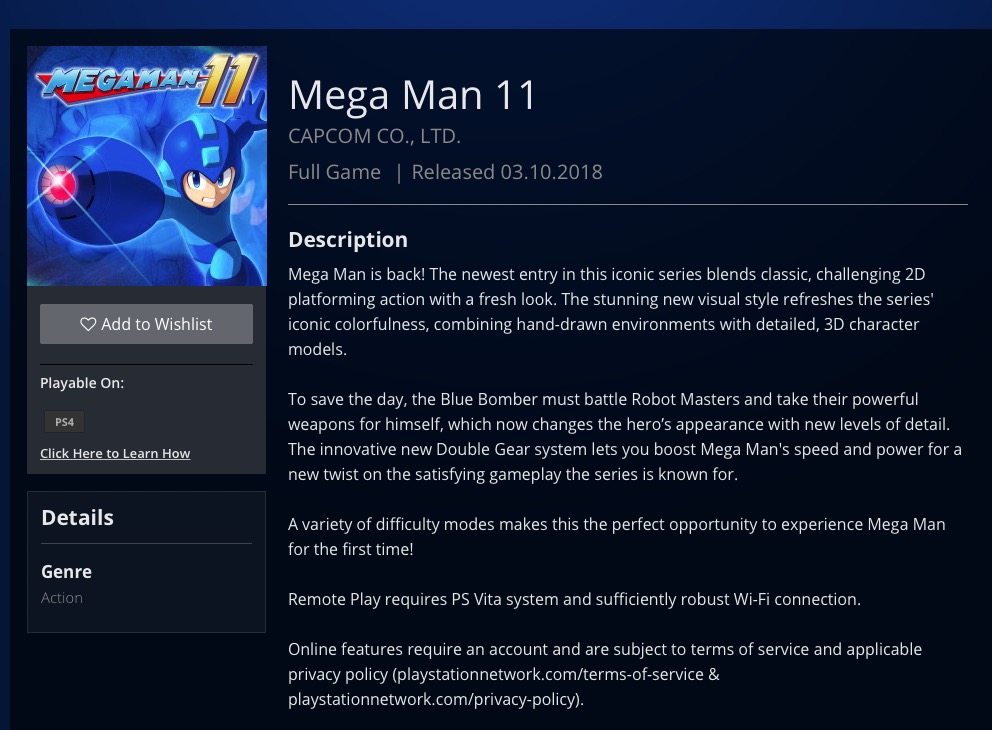Open the Click Here to Learn How link
This screenshot has width=992, height=730.
[x=115, y=454]
